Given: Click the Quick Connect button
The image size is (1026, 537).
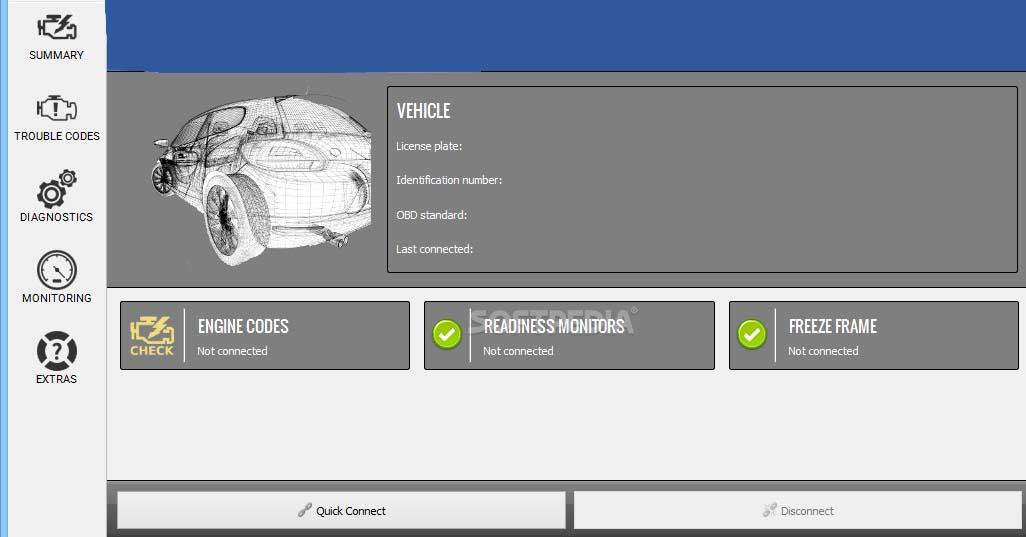Looking at the screenshot, I should tap(341, 510).
